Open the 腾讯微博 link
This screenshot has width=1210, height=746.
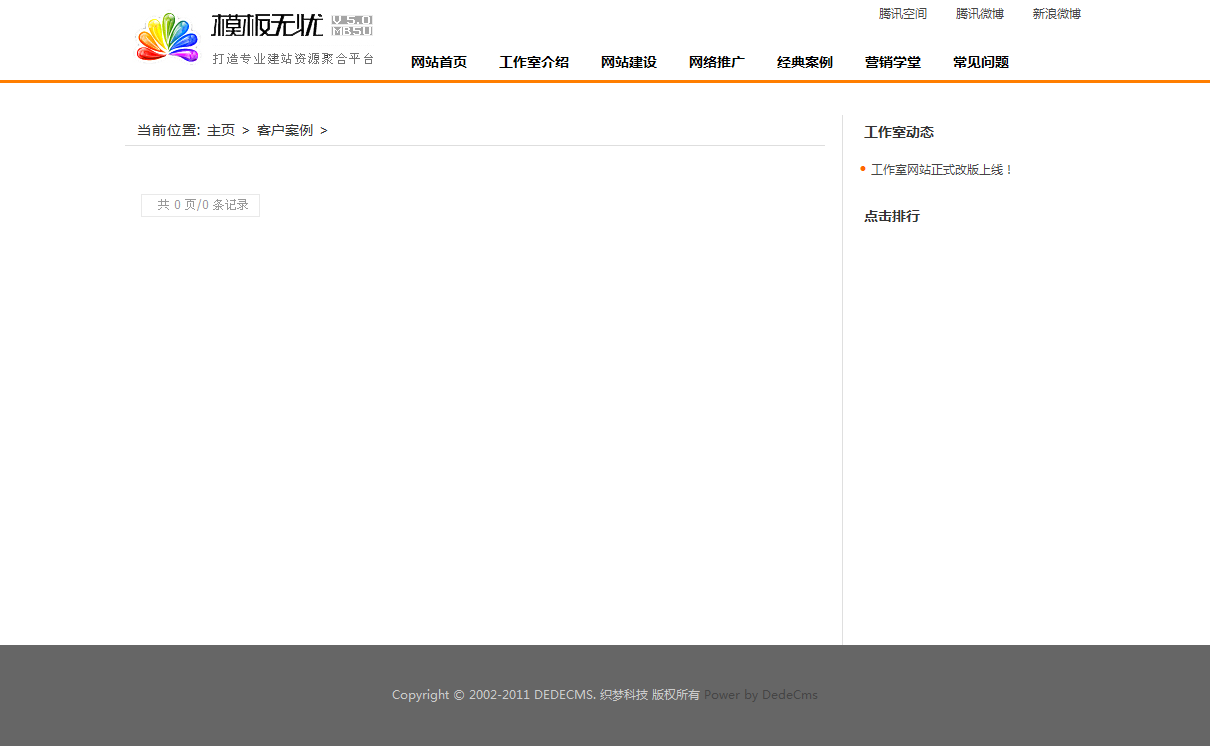click(979, 14)
